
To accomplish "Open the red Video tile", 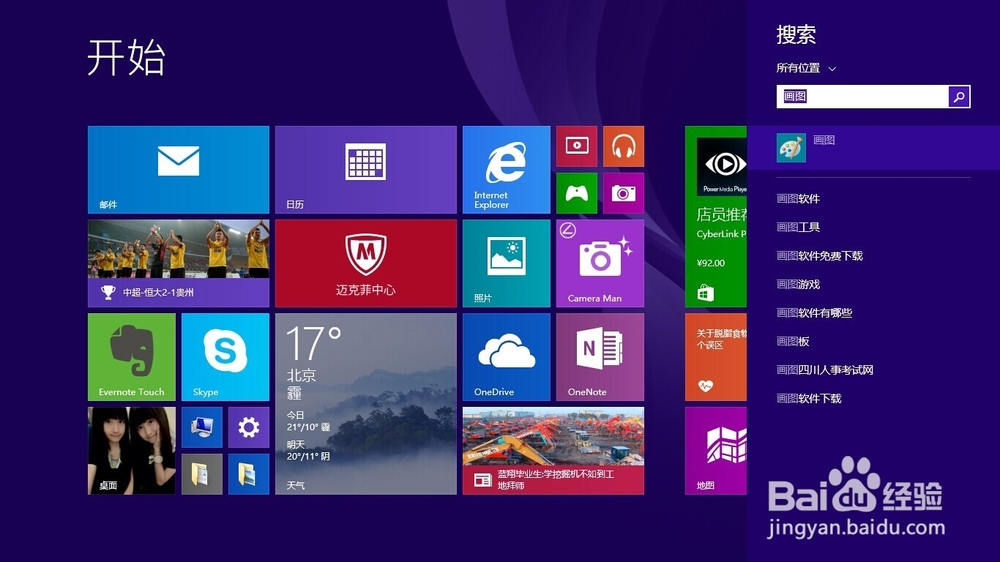I will pos(577,146).
